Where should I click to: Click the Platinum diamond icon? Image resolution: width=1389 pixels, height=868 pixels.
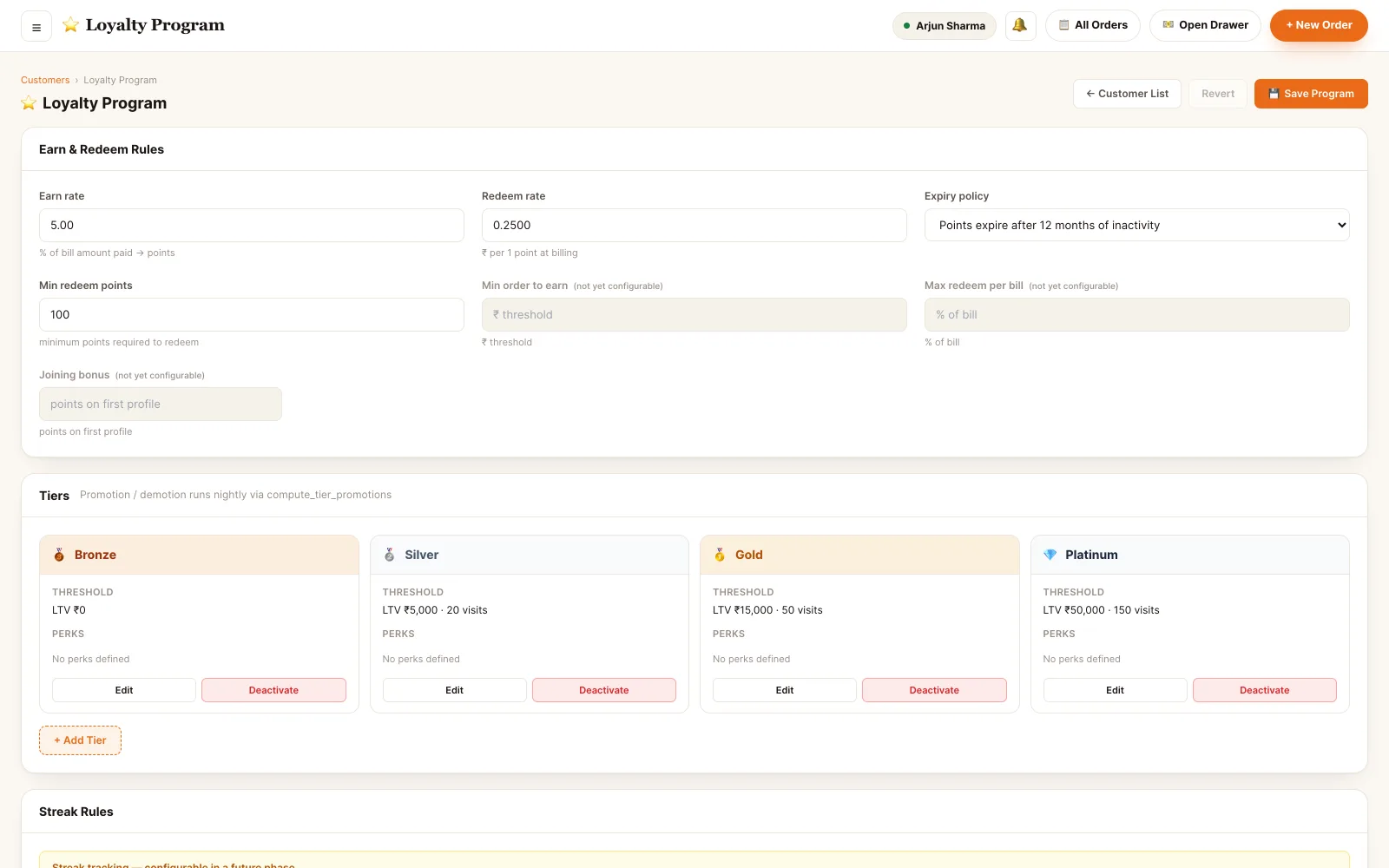pyautogui.click(x=1050, y=555)
